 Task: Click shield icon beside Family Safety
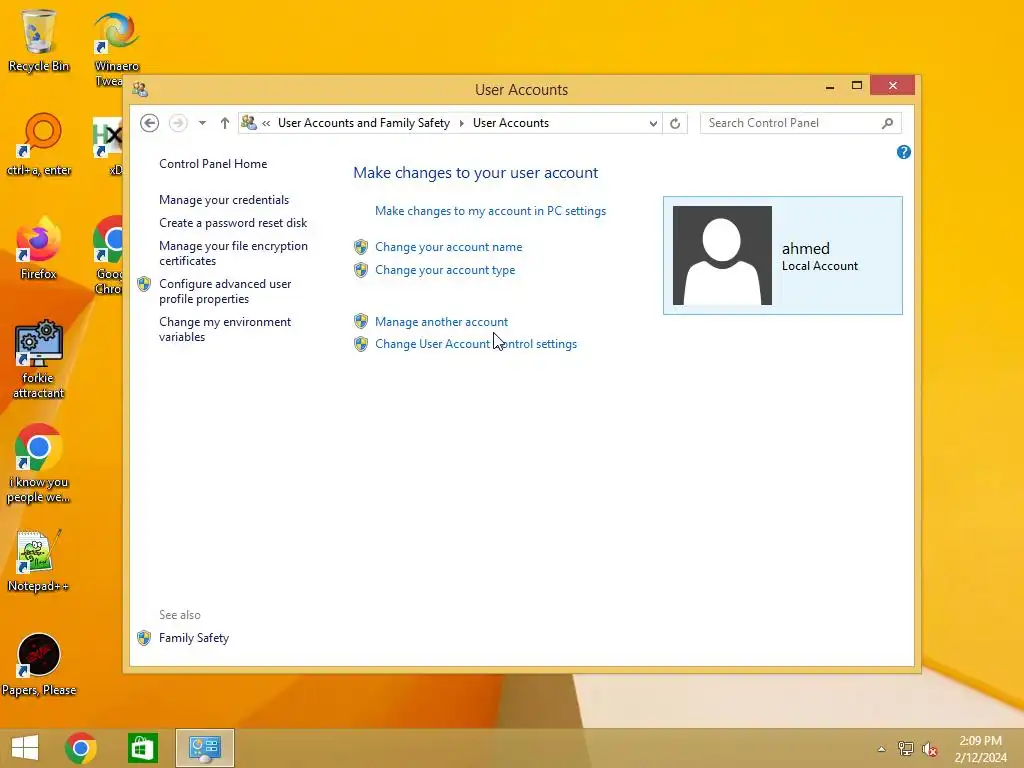click(x=144, y=638)
